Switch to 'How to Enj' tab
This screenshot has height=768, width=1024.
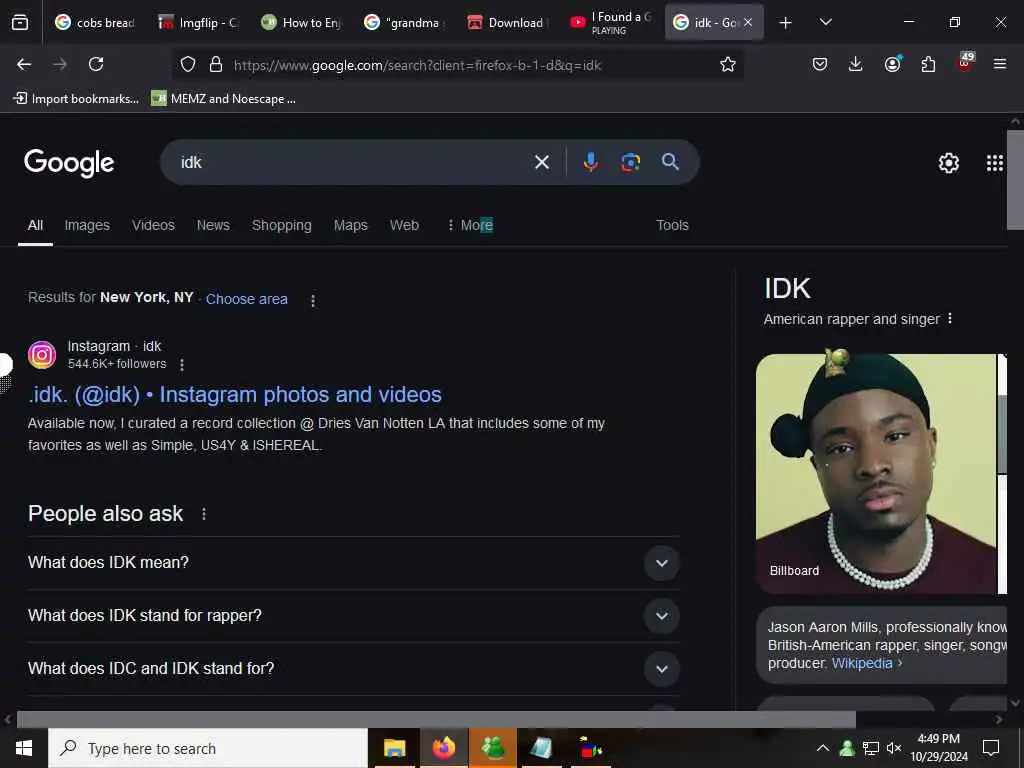tap(302, 22)
